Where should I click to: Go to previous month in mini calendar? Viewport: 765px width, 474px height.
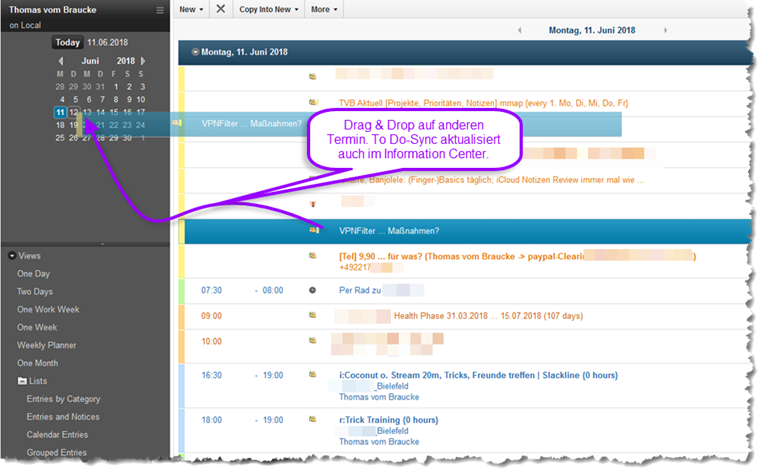click(62, 61)
